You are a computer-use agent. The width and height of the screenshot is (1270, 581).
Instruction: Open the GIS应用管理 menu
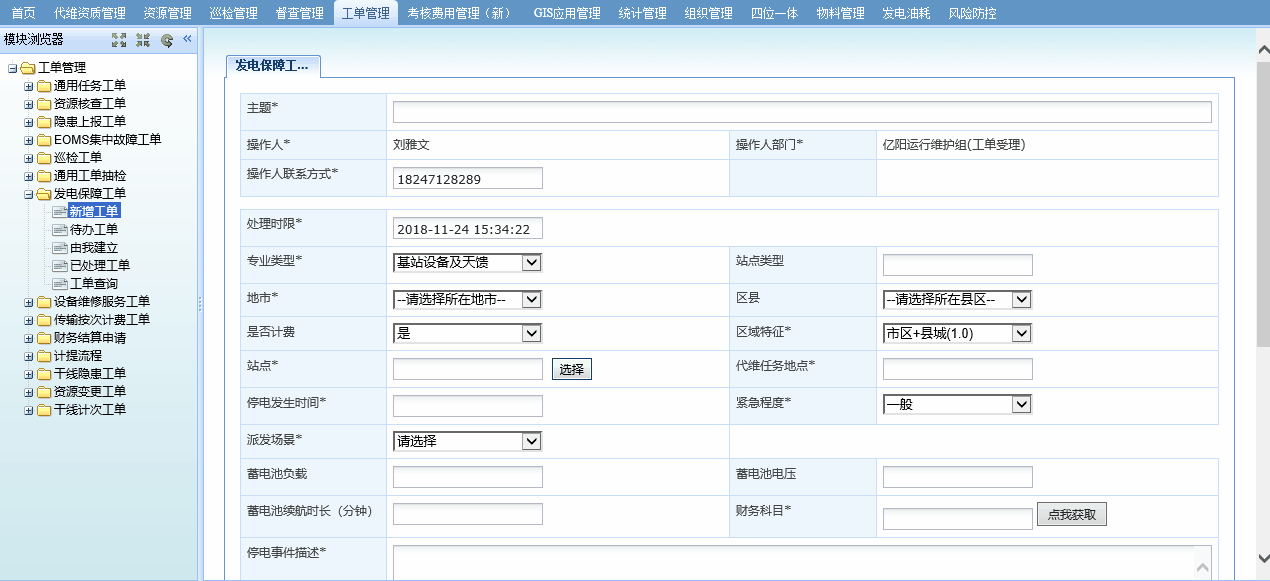coord(567,13)
